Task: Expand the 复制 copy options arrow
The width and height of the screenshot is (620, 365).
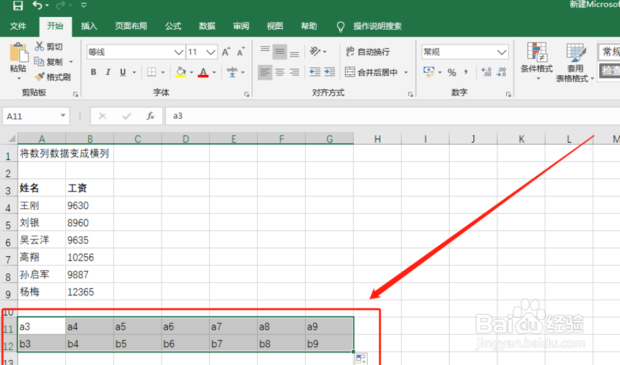Action: (71, 62)
